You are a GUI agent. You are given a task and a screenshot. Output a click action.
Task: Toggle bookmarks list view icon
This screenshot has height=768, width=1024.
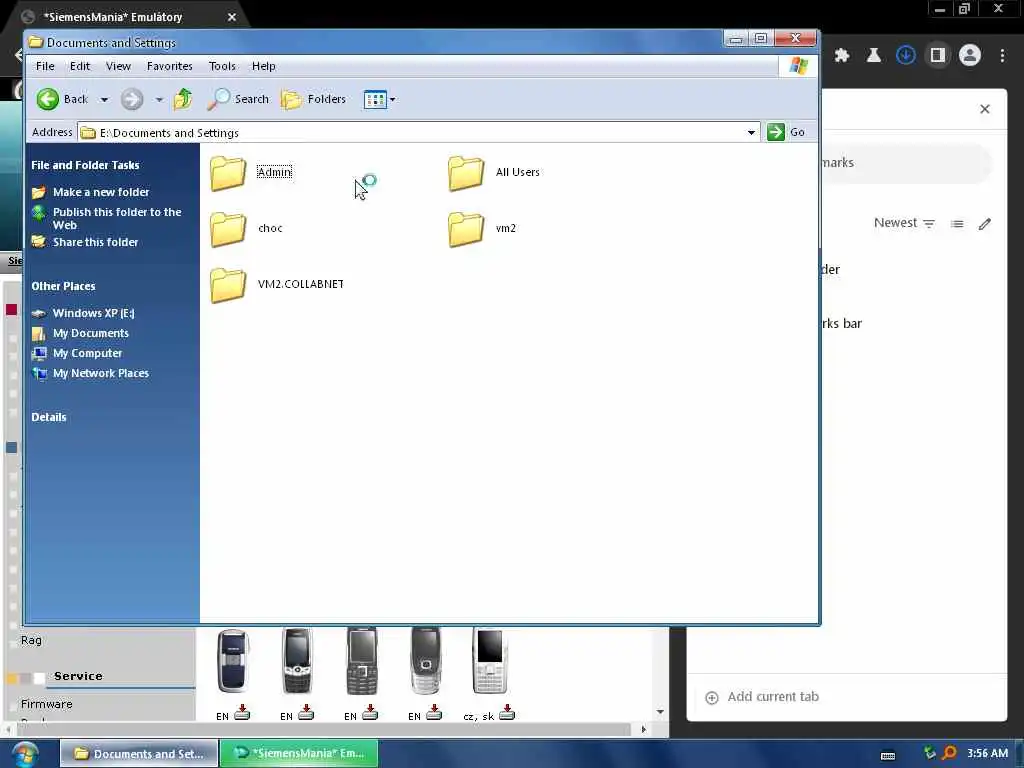coord(957,224)
